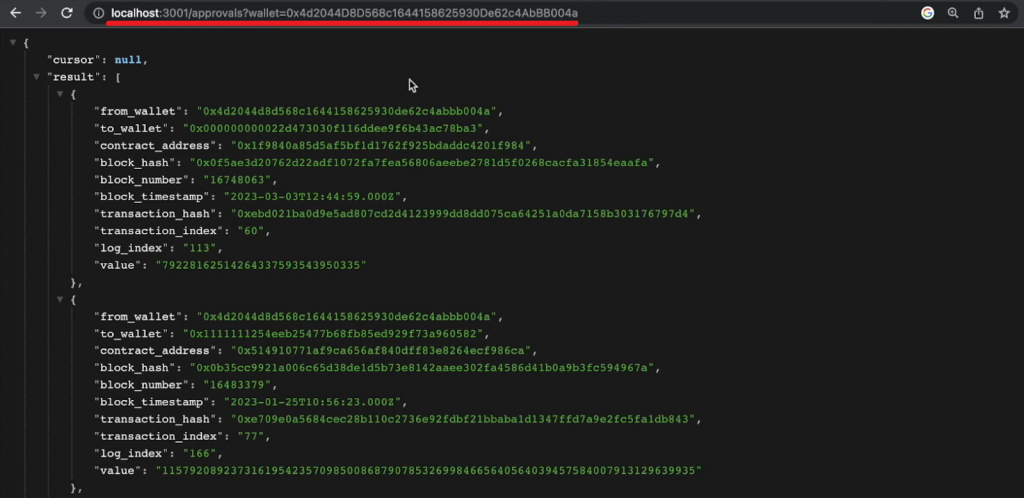Click the share page icon
1024x498 pixels.
[x=978, y=13]
